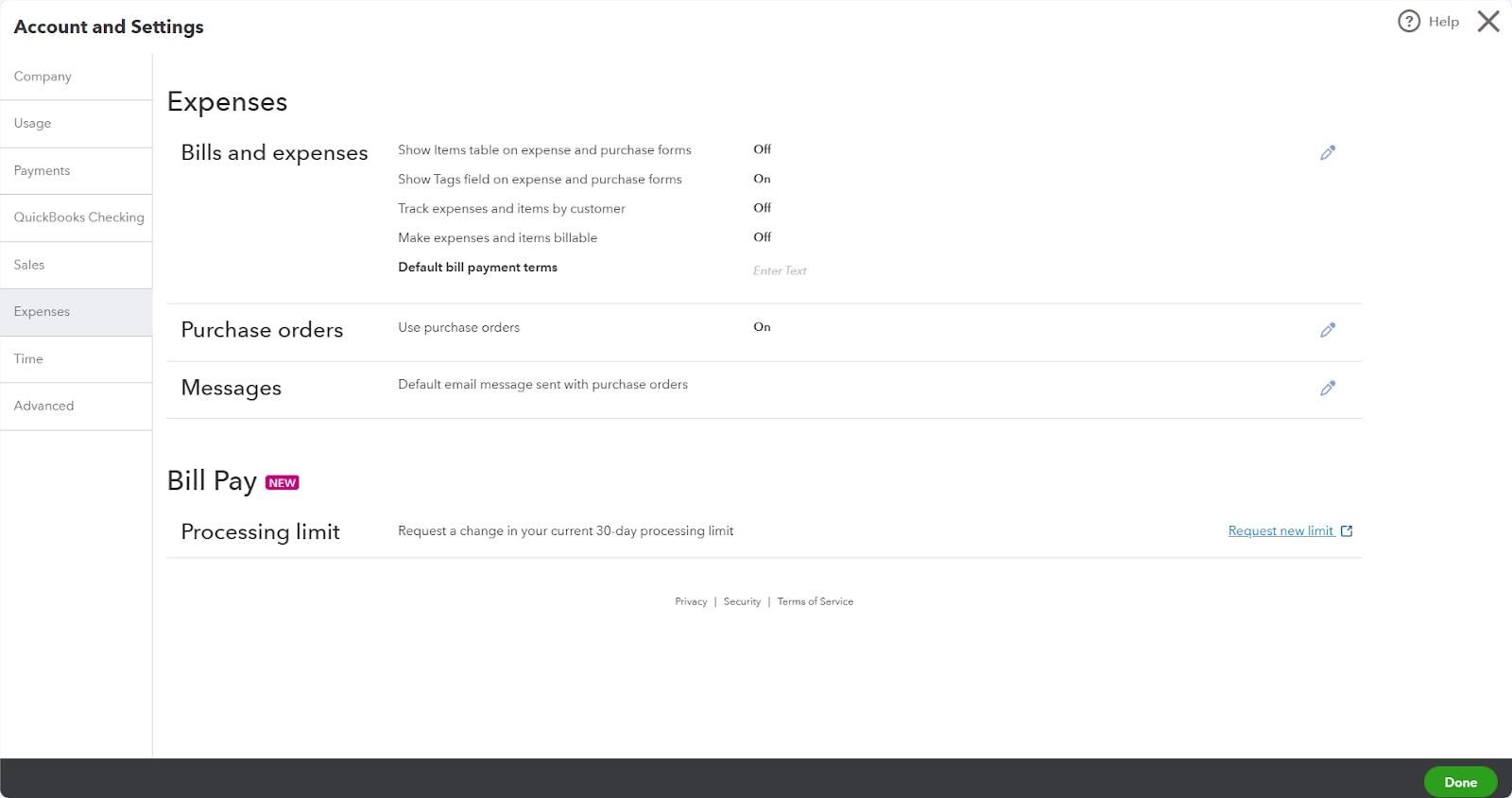The image size is (1512, 798).
Task: Close Account and Settings with the X
Action: point(1488,22)
